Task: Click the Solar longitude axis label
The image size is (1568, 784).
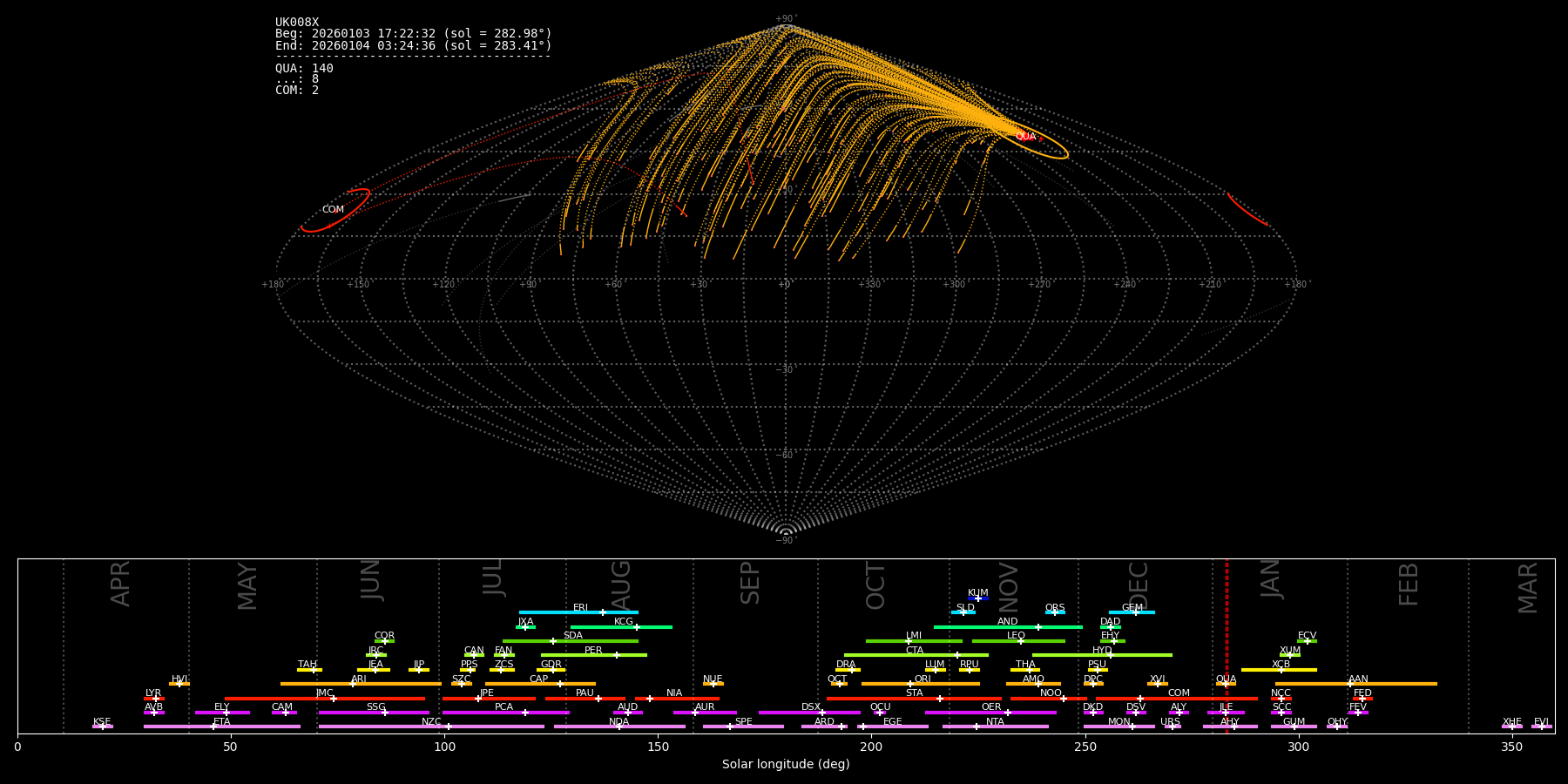Action: pyautogui.click(x=786, y=765)
